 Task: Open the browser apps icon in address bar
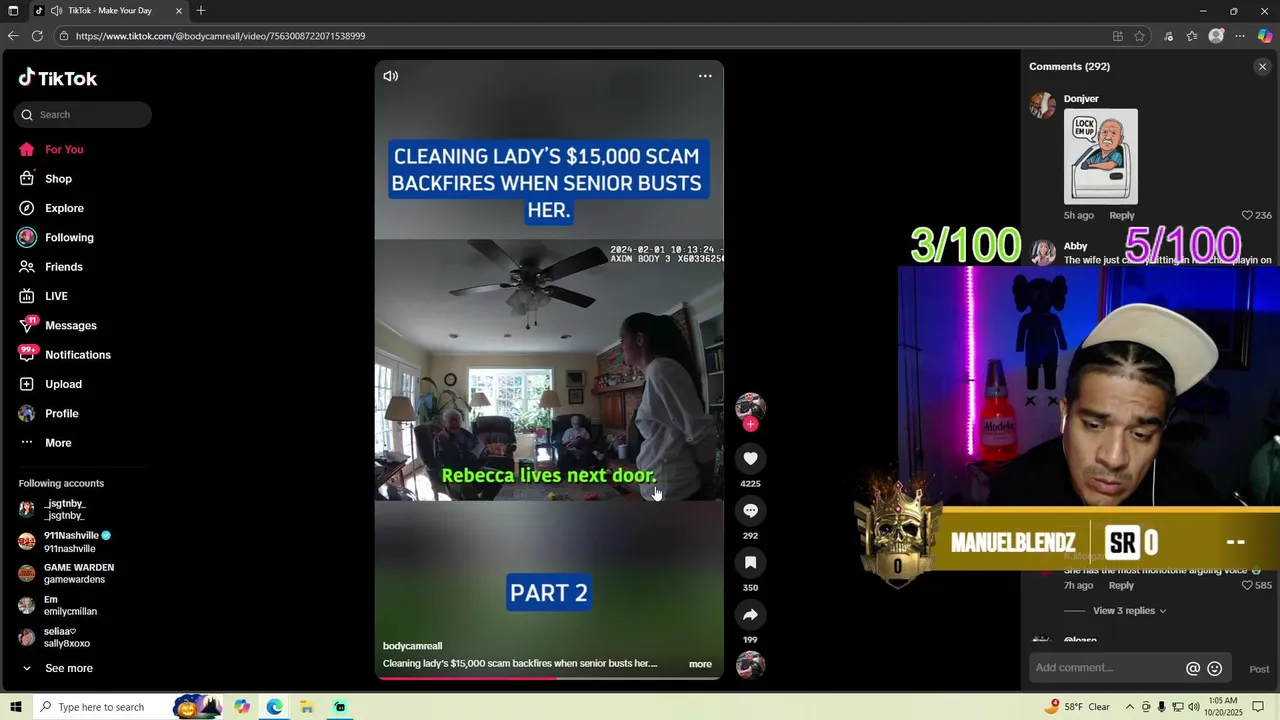click(1117, 36)
